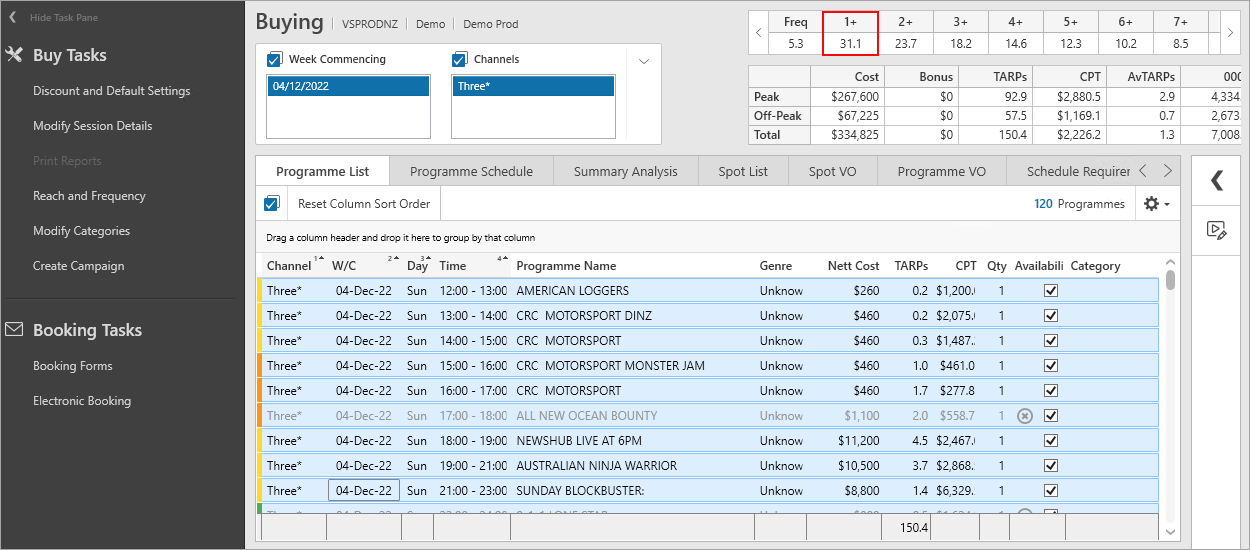Image resolution: width=1250 pixels, height=550 pixels.
Task: Click the programme list vertical scrollbar thumb
Action: pyautogui.click(x=1171, y=279)
